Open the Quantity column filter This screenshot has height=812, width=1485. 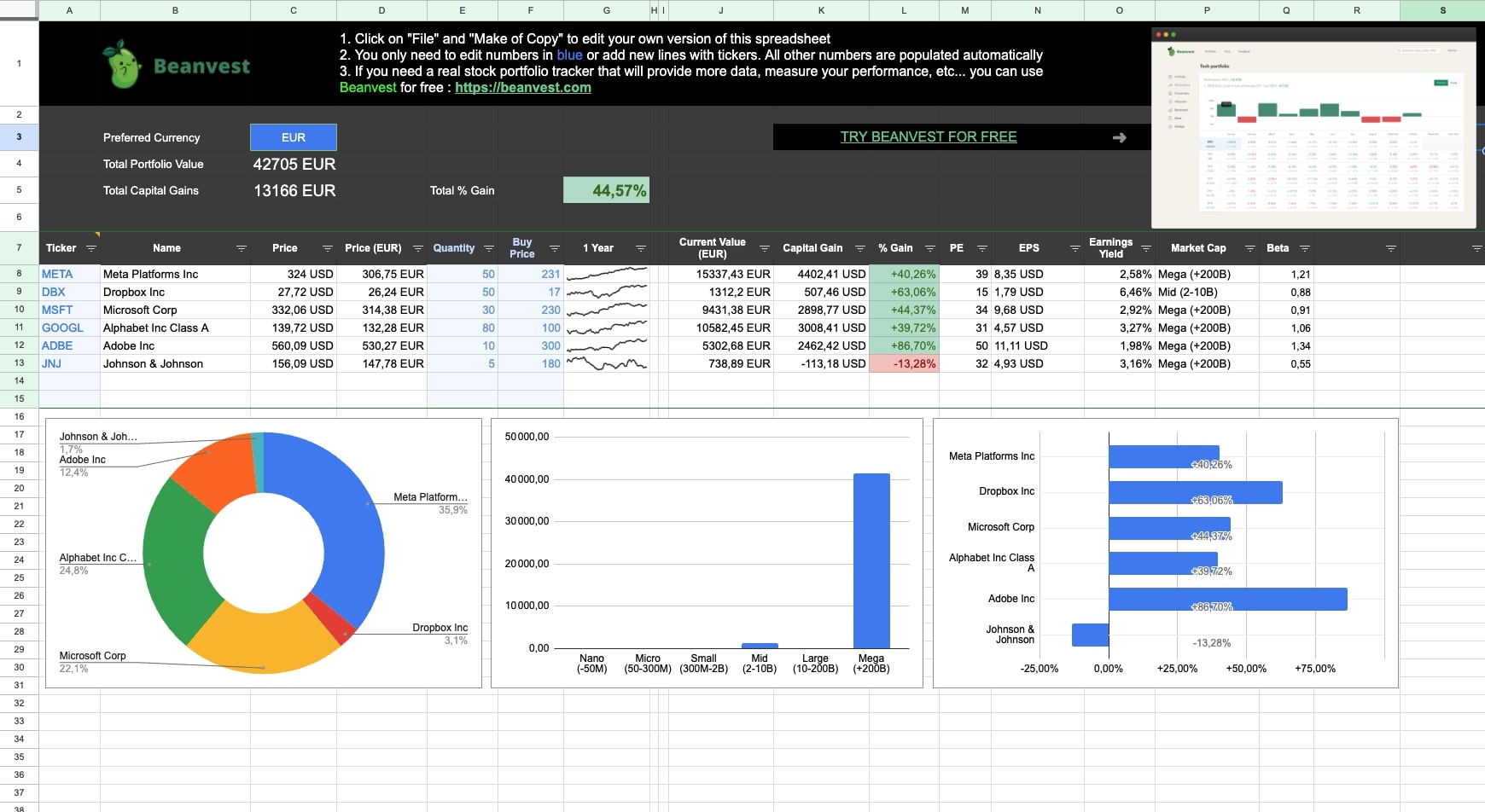489,248
